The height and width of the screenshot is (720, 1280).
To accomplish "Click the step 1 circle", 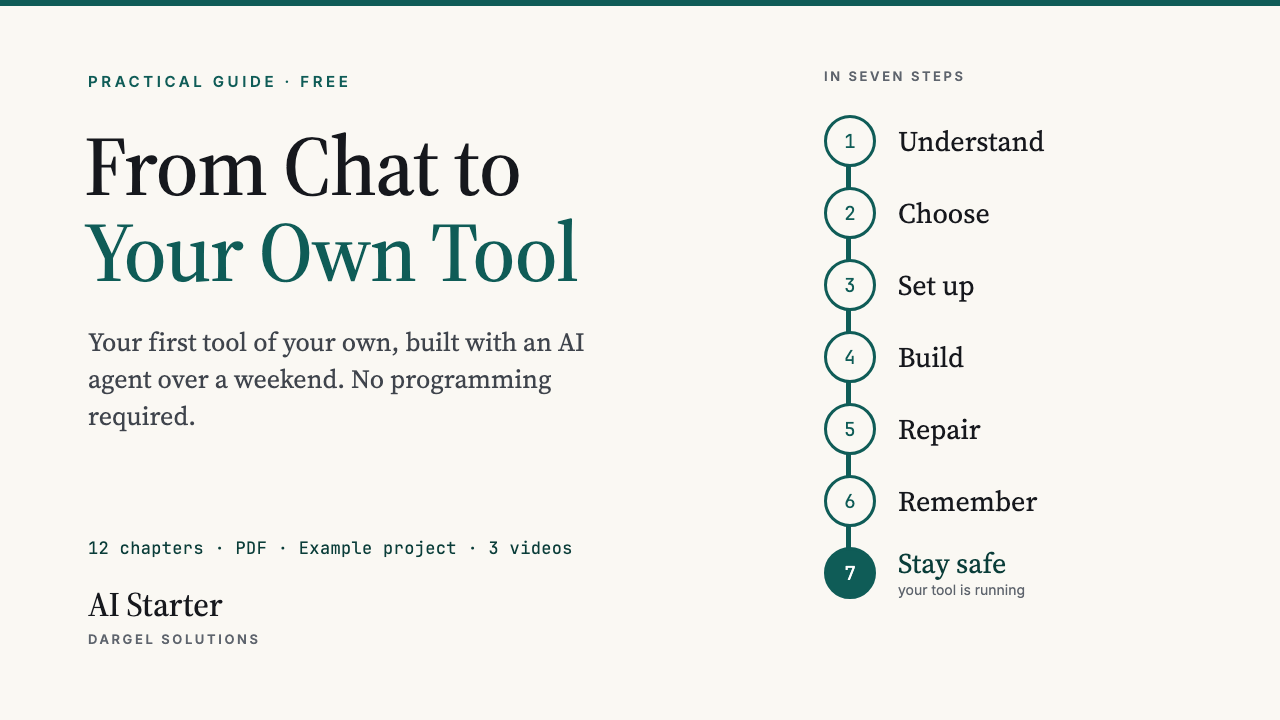I will [x=850, y=141].
